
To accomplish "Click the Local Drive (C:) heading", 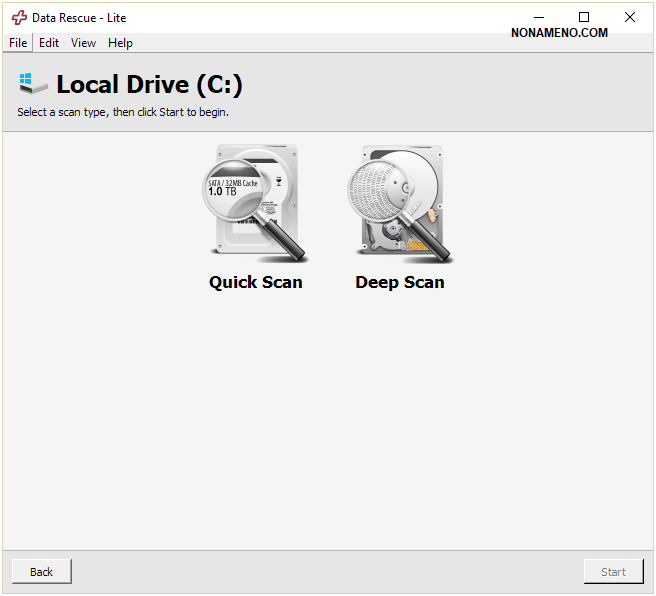I will click(149, 85).
